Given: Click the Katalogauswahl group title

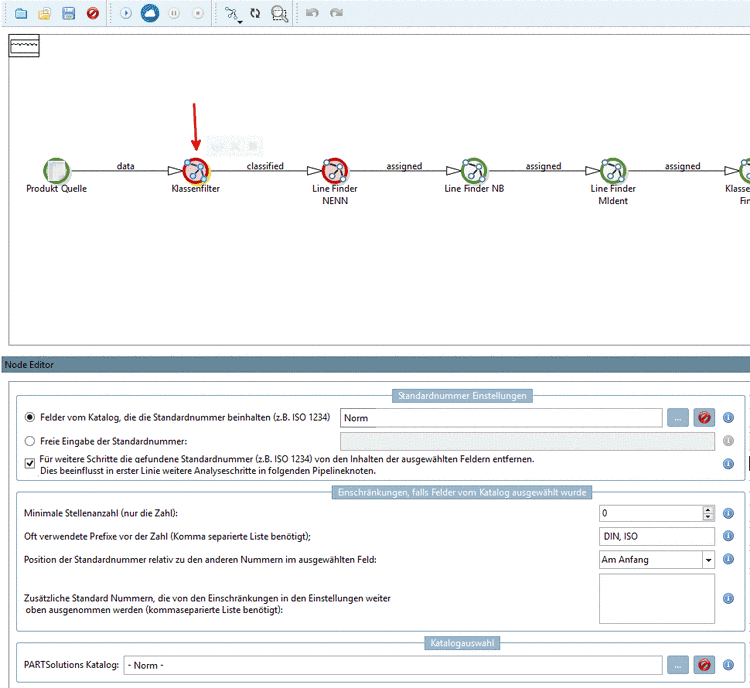Looking at the screenshot, I should coord(462,643).
